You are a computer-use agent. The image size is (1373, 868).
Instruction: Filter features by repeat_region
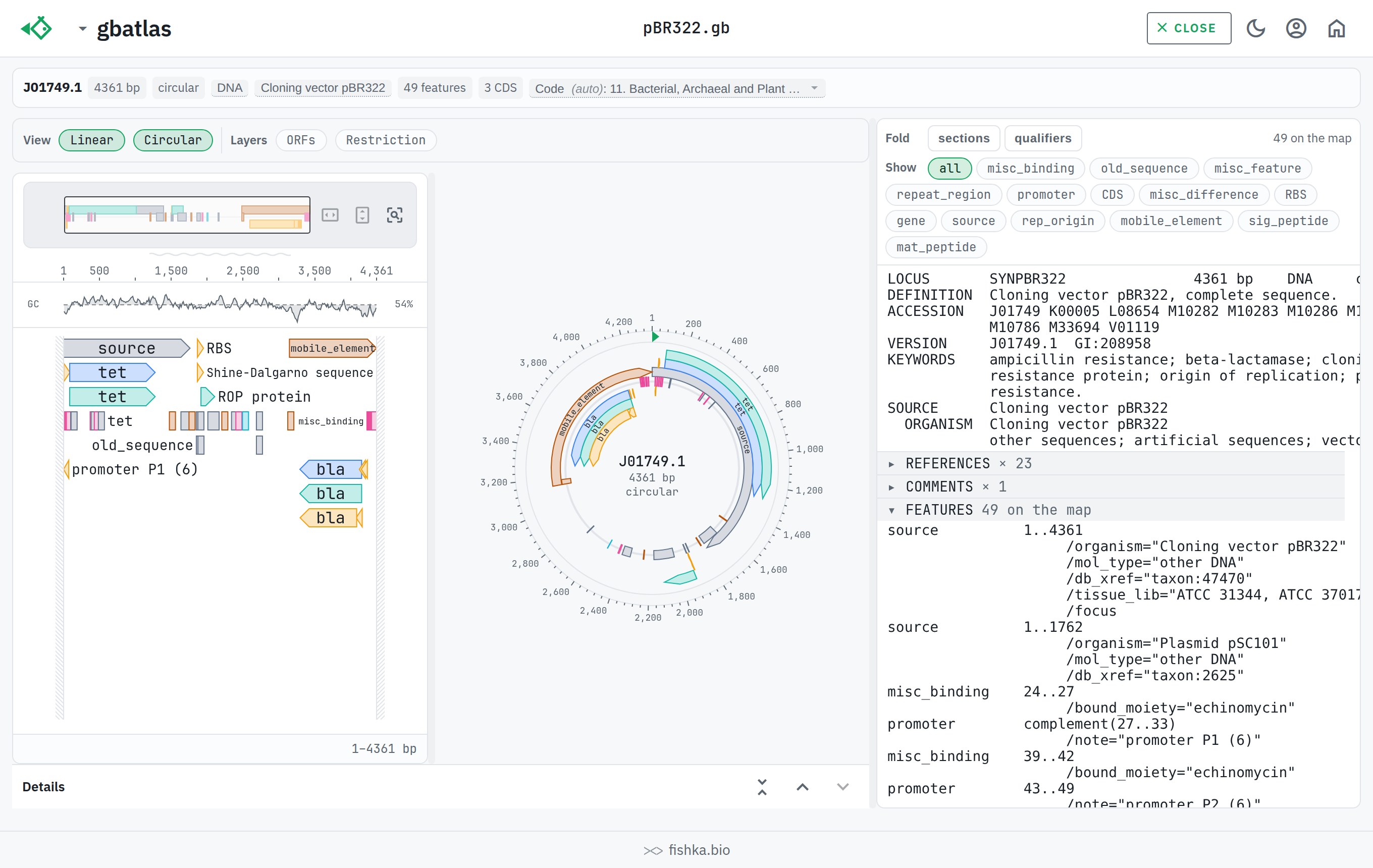click(943, 195)
